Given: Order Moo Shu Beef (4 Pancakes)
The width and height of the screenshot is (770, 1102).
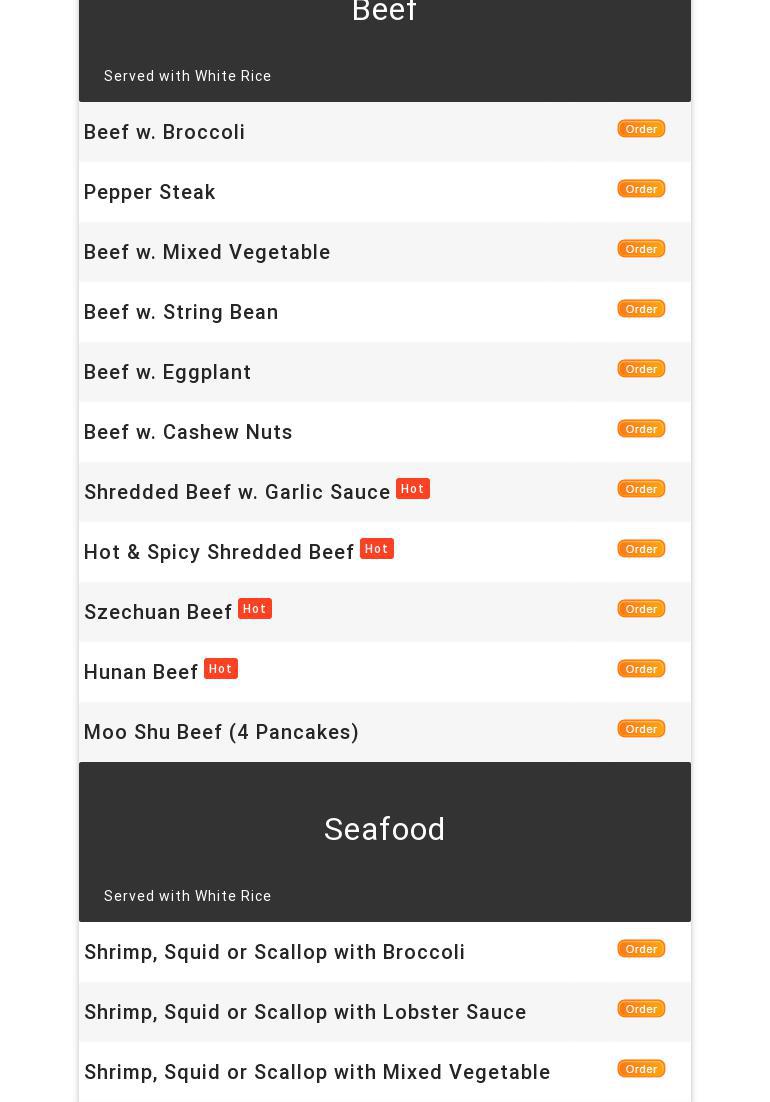Looking at the screenshot, I should point(641,729).
